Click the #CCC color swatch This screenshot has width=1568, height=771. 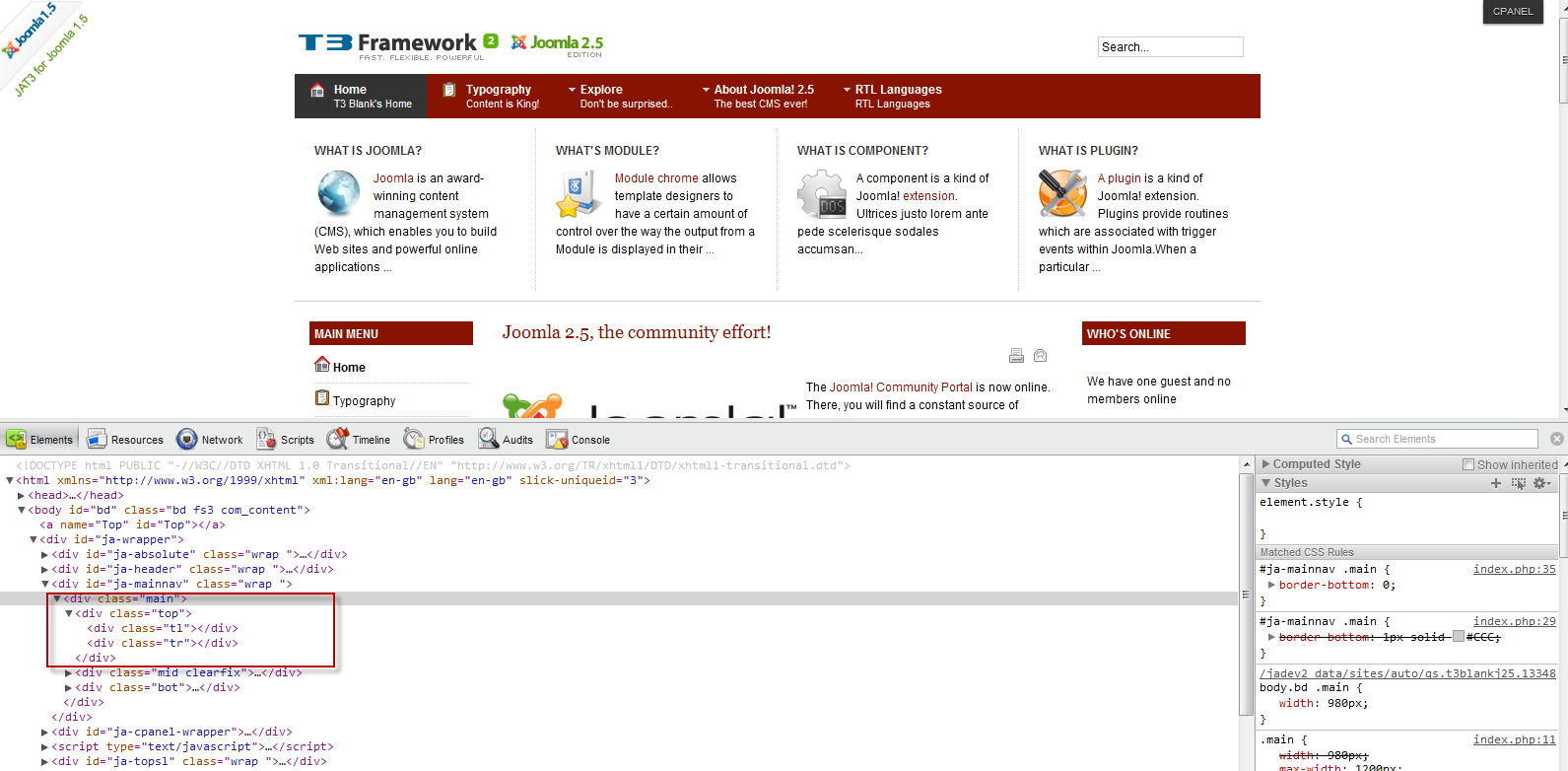tap(1459, 637)
